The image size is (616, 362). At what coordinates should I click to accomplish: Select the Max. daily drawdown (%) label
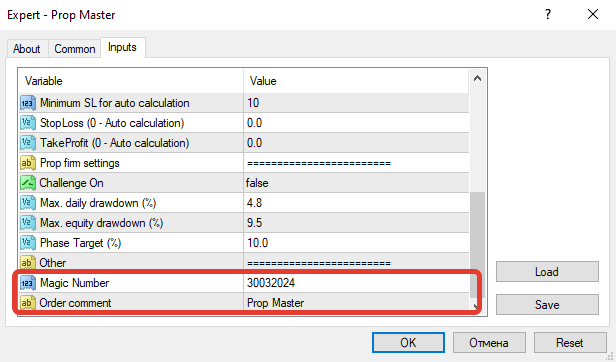[98, 203]
